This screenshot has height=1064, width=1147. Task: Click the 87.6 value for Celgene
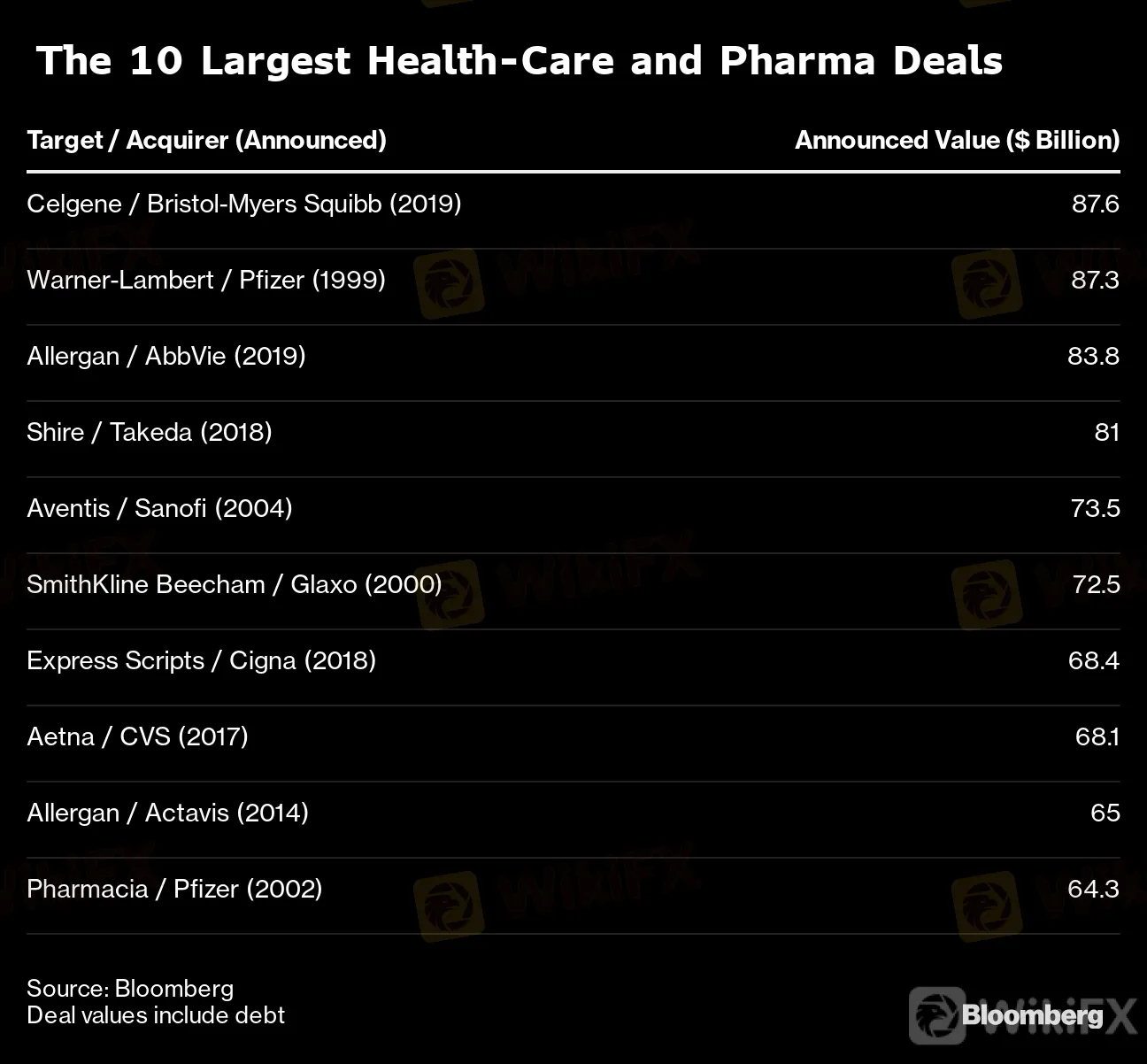click(1095, 204)
